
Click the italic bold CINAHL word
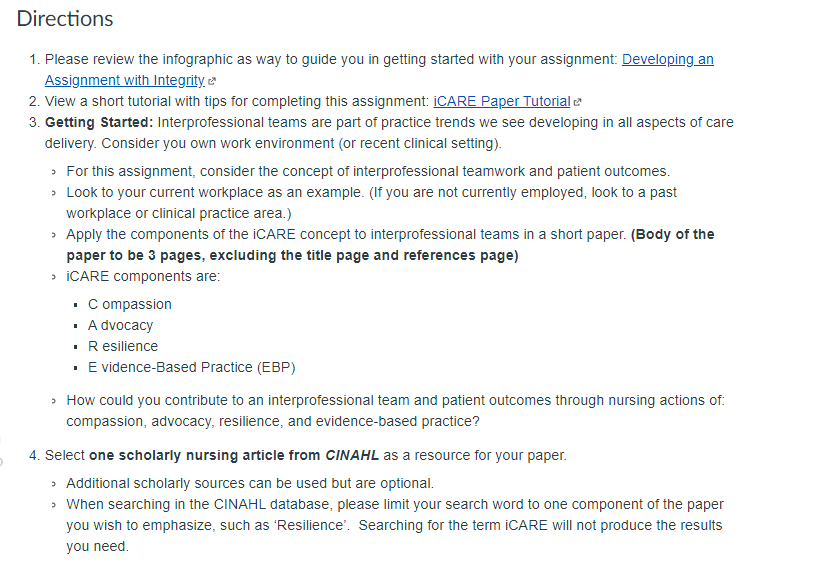(x=352, y=455)
